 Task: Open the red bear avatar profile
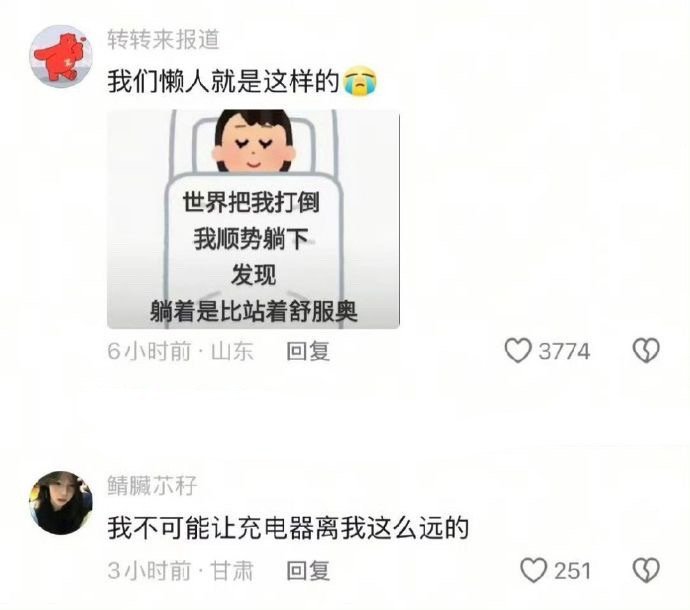(x=61, y=56)
